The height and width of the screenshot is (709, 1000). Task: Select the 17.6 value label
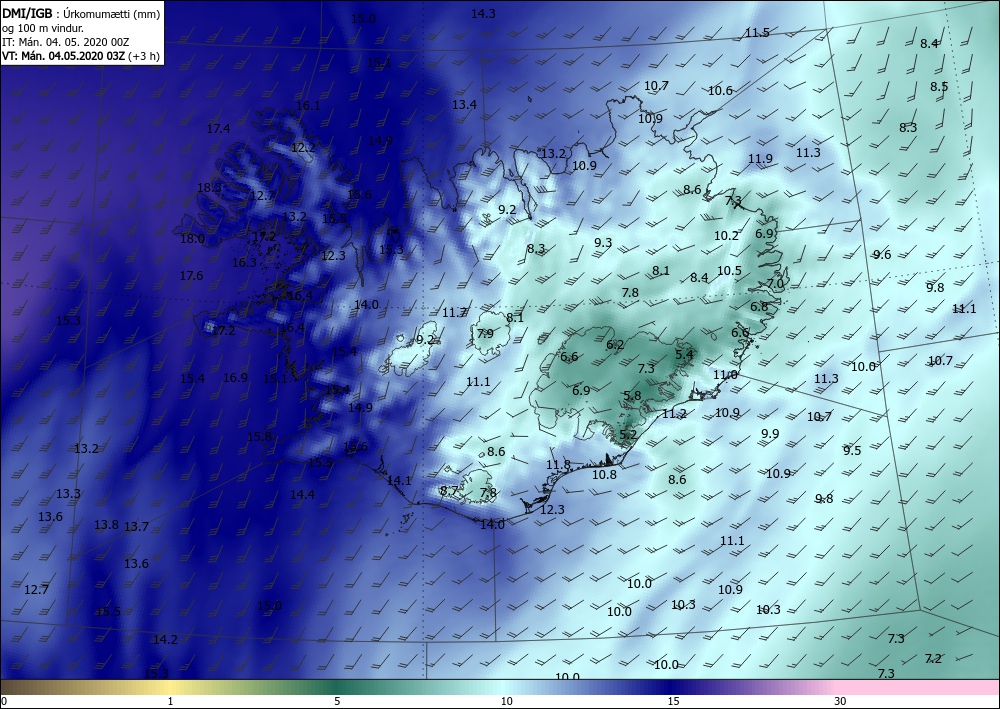click(x=191, y=275)
